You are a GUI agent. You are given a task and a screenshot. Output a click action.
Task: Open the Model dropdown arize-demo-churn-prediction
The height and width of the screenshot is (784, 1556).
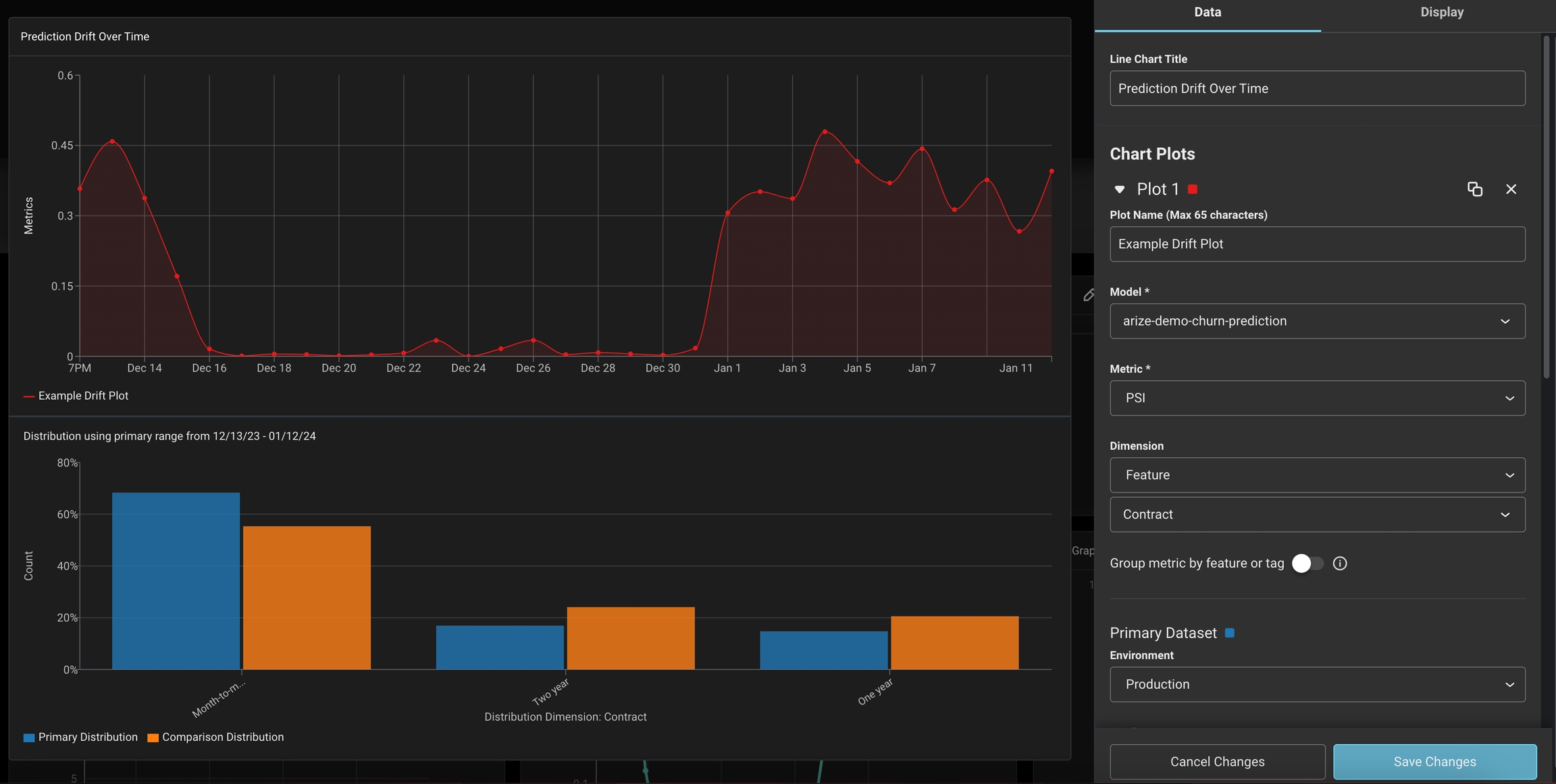pyautogui.click(x=1317, y=321)
